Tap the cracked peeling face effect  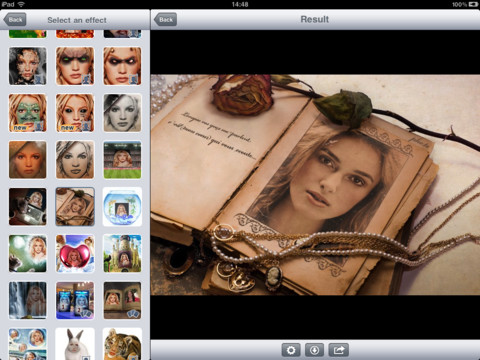point(28,66)
